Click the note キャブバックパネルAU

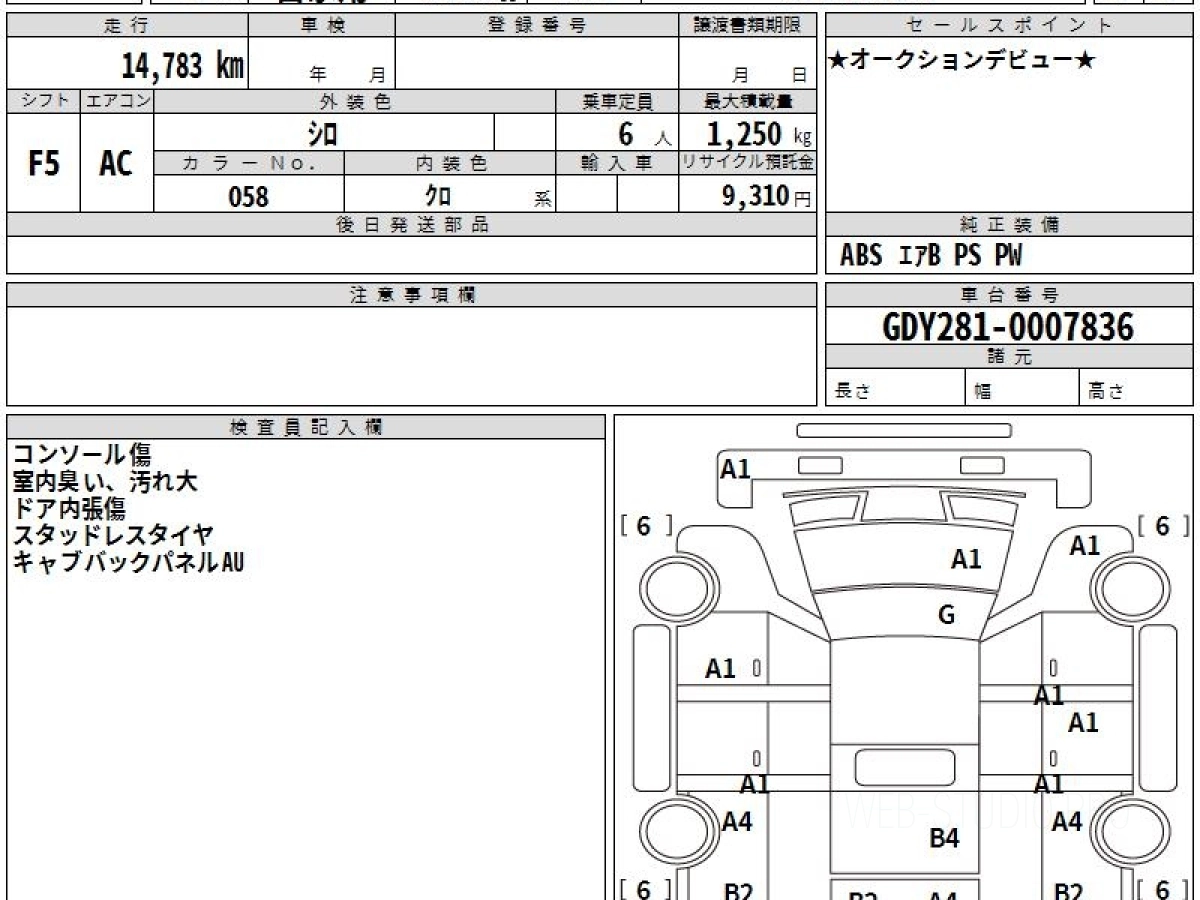tap(128, 563)
